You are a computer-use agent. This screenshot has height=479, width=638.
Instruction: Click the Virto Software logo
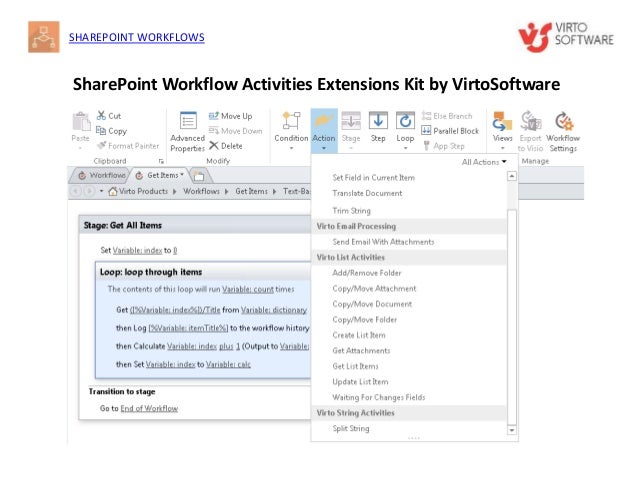(x=566, y=37)
